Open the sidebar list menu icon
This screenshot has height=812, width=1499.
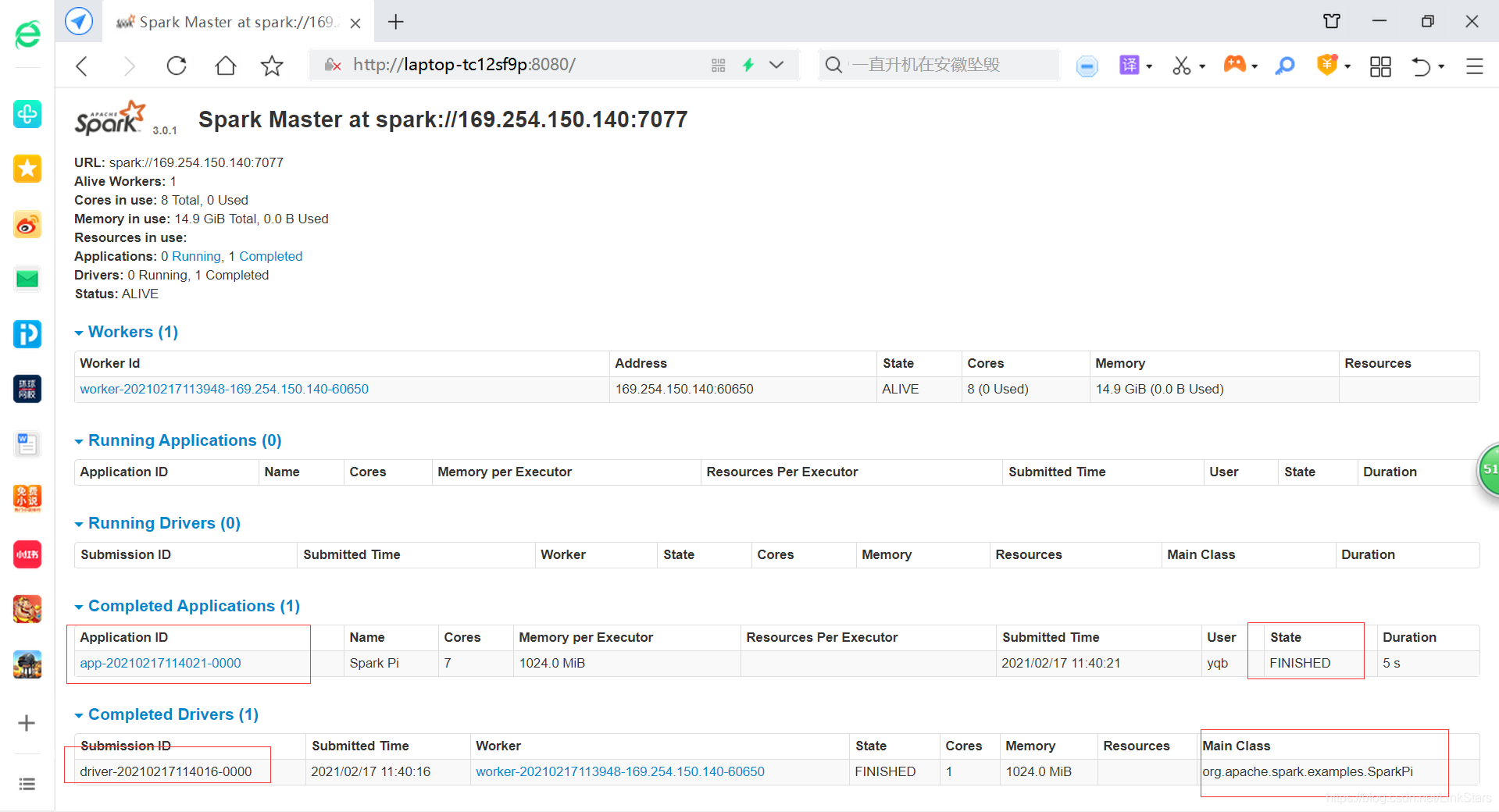(27, 784)
